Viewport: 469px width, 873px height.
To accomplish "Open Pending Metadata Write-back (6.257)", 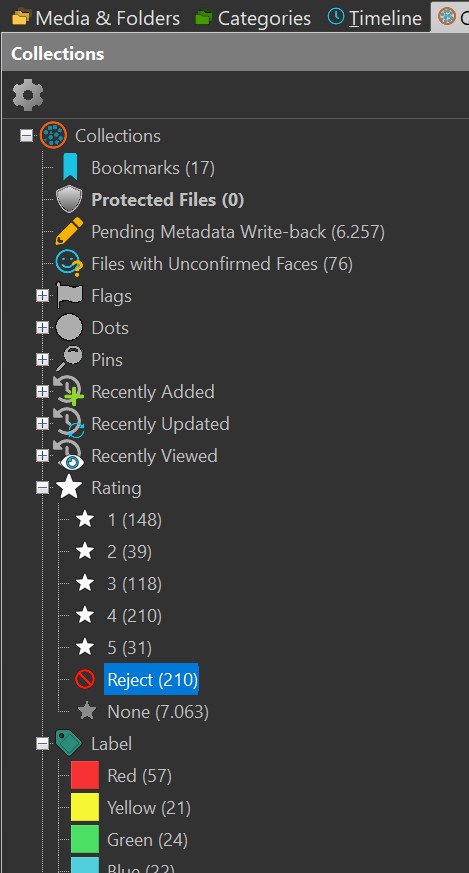I will [238, 232].
